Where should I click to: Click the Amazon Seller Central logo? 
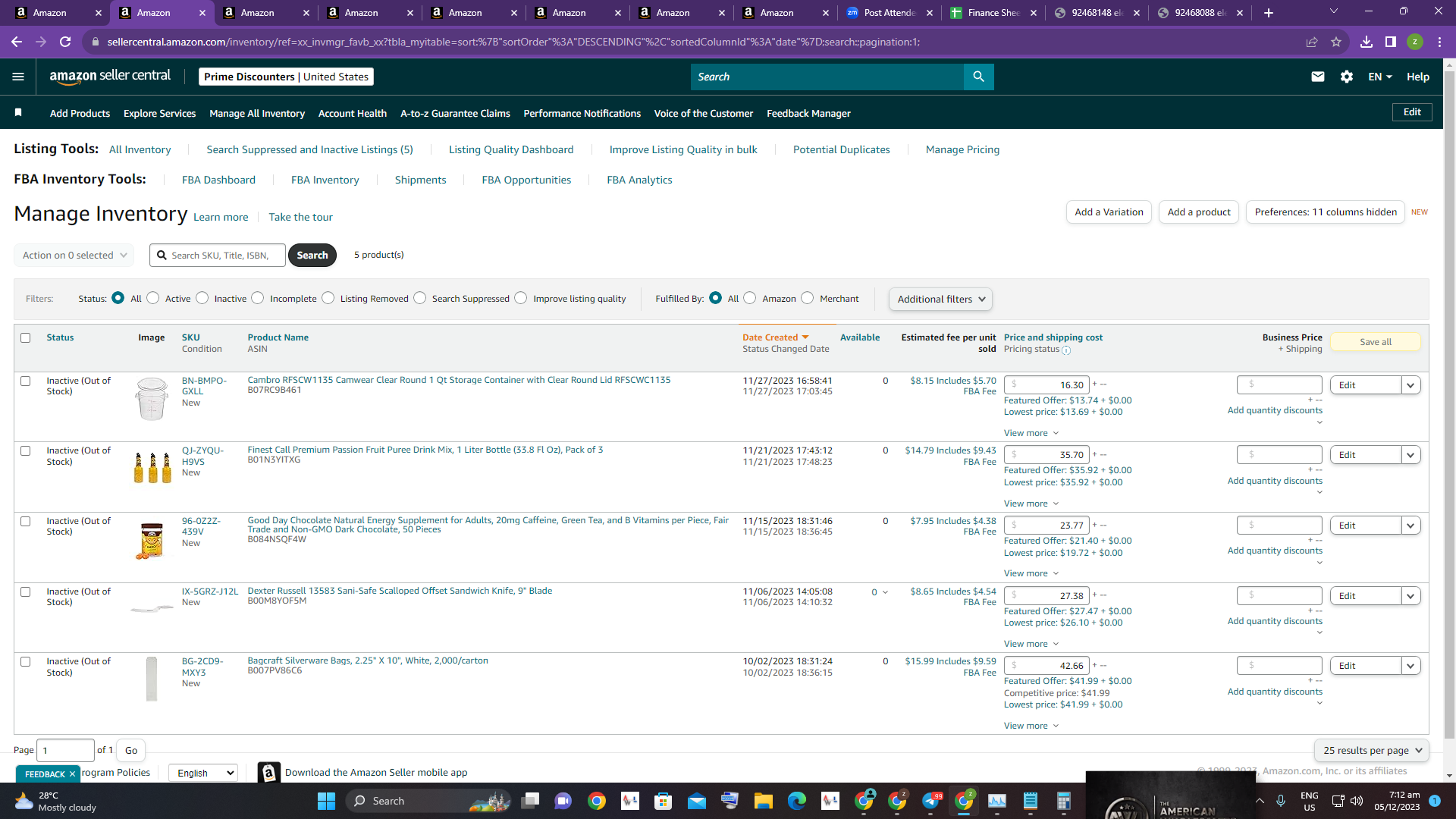pyautogui.click(x=110, y=76)
